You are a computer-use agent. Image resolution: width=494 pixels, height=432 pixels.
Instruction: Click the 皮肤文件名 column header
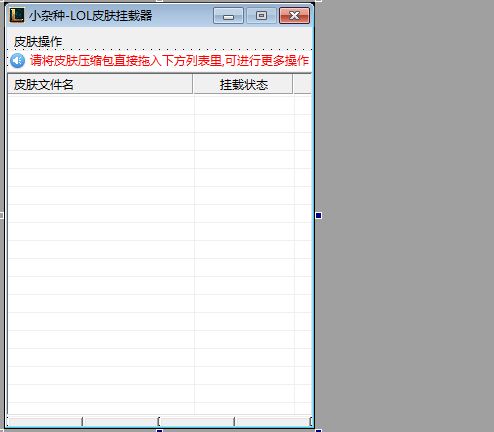point(100,84)
